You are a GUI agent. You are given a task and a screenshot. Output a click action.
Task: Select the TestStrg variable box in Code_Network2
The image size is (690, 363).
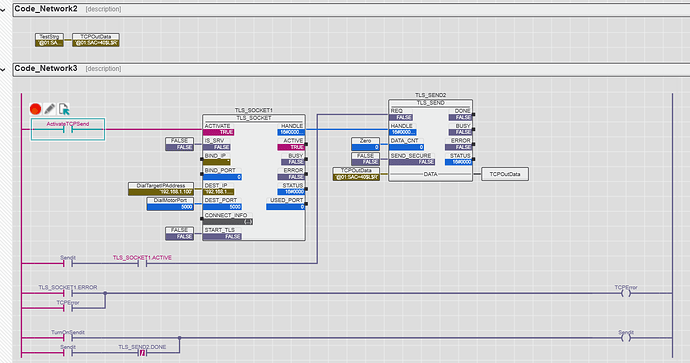pos(49,40)
